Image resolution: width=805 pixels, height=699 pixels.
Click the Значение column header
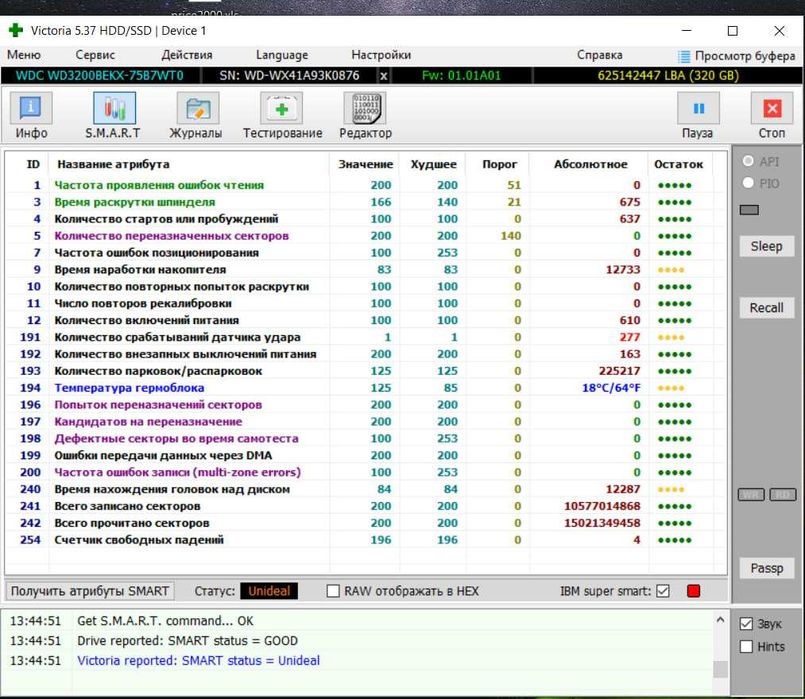point(366,164)
